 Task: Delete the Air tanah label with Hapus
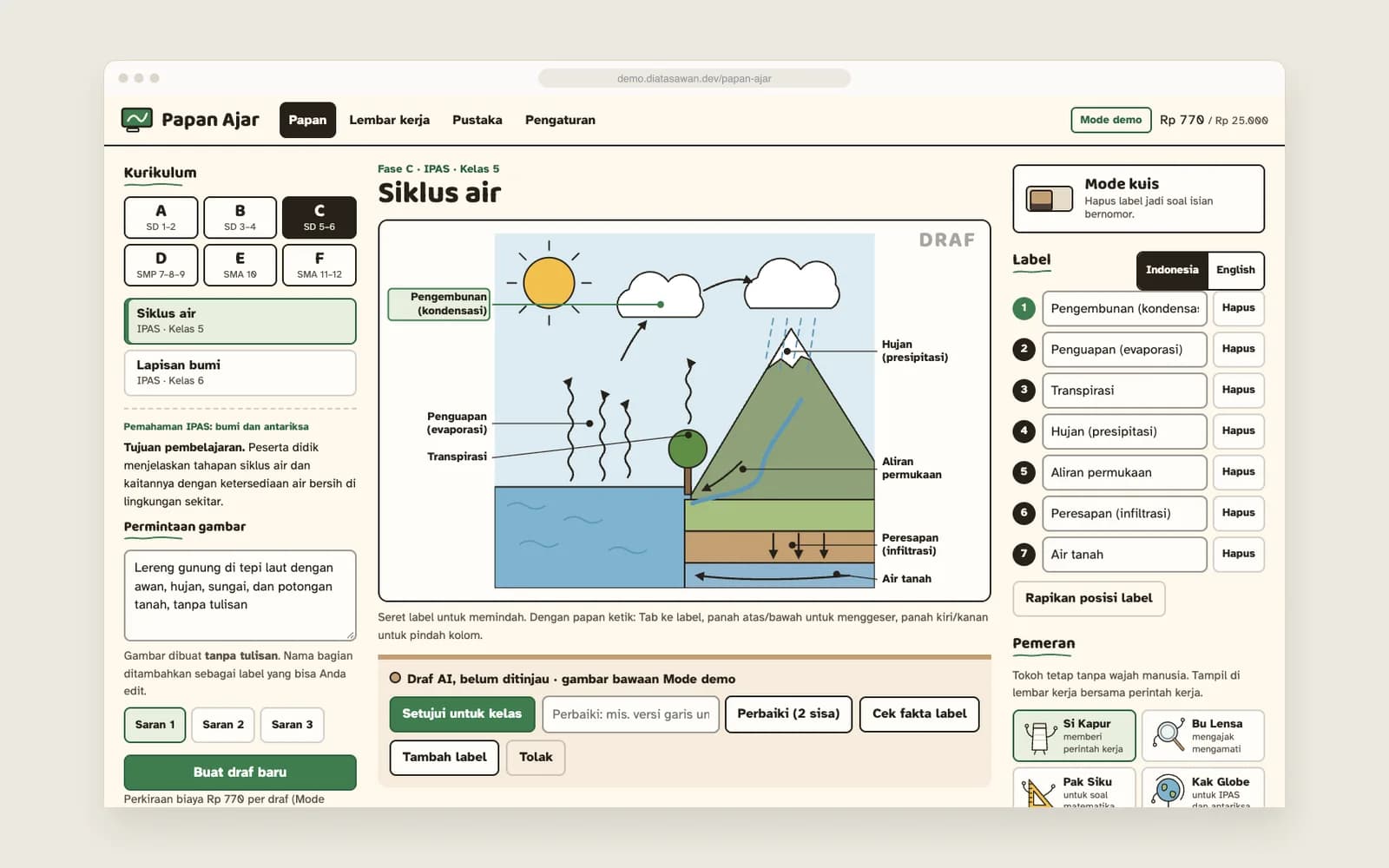(x=1238, y=554)
